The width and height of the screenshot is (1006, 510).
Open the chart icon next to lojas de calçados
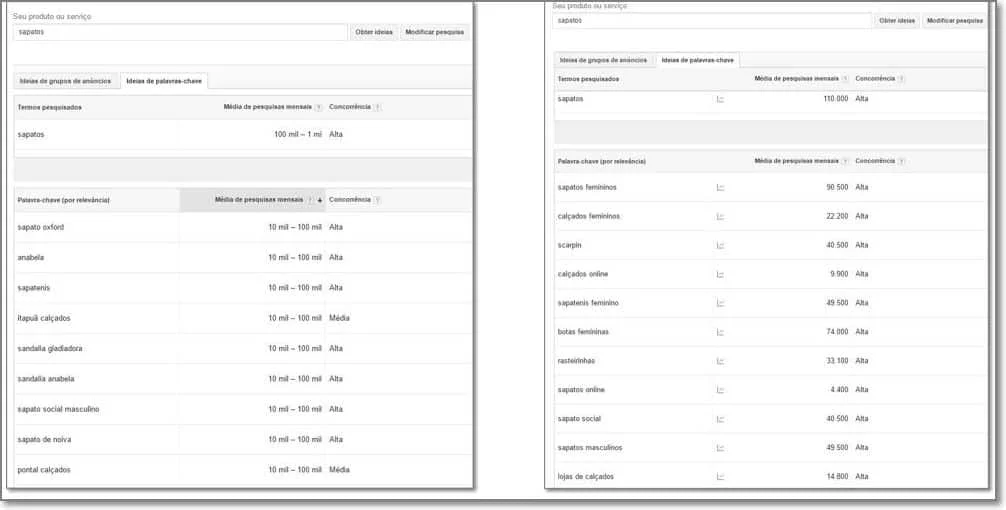click(x=720, y=477)
